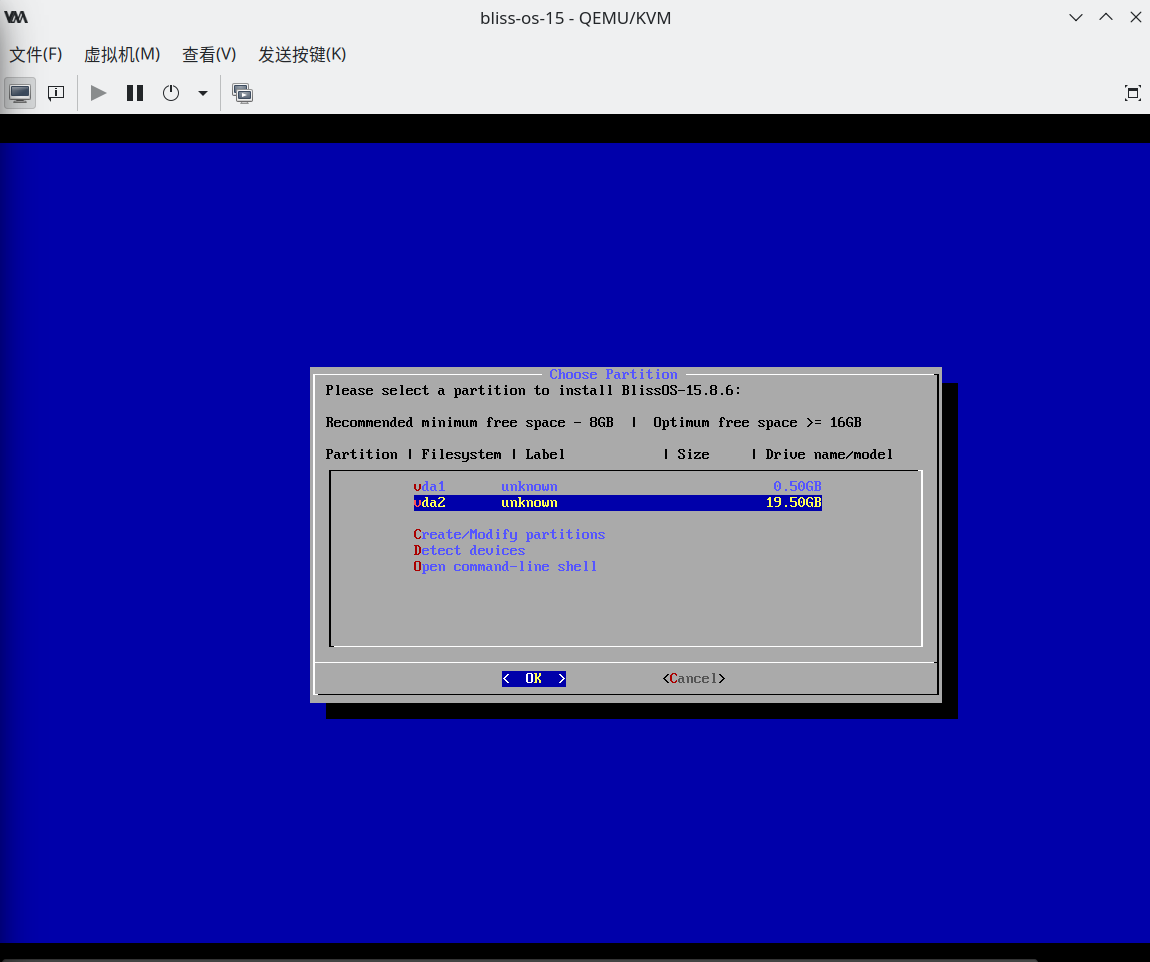Select the vda1 0.50GB partition
The image size is (1150, 962).
[617, 487]
